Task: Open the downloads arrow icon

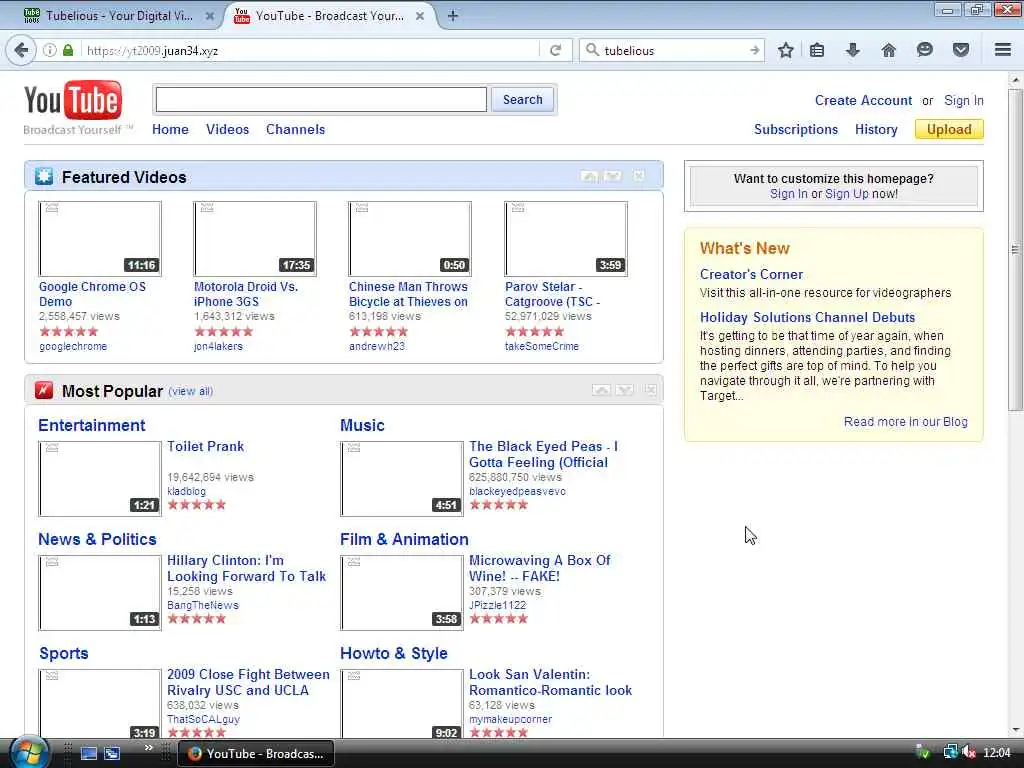Action: pos(852,50)
